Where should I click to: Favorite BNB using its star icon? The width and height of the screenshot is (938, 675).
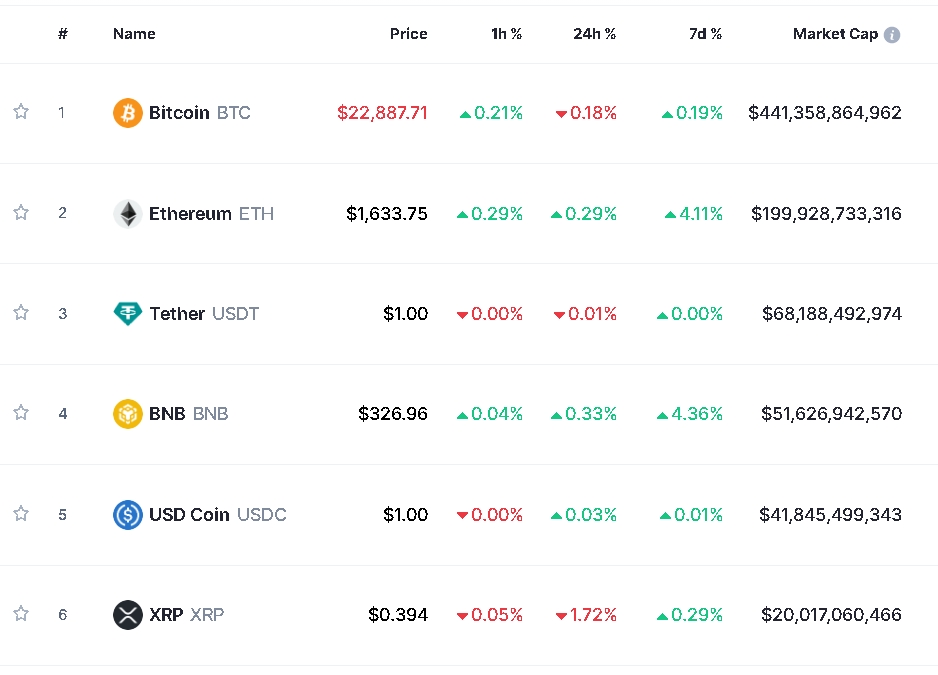21,413
